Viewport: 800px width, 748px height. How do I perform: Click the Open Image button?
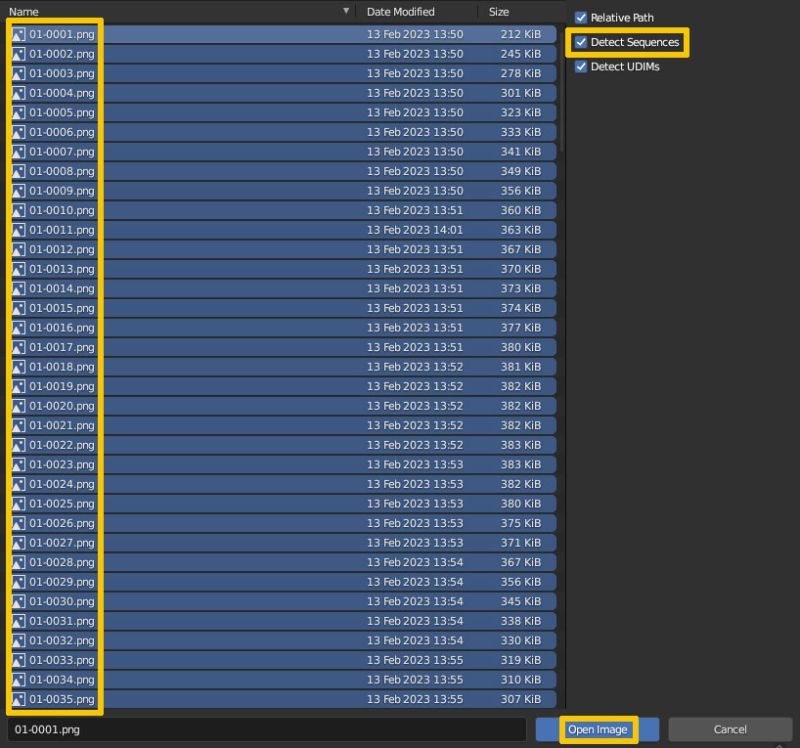597,730
